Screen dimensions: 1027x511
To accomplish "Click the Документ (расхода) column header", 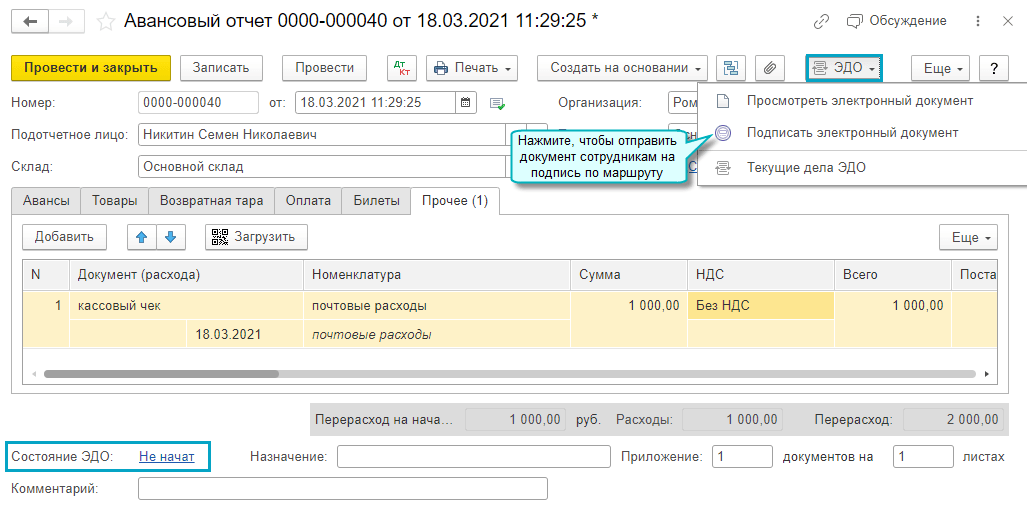I will (x=186, y=275).
